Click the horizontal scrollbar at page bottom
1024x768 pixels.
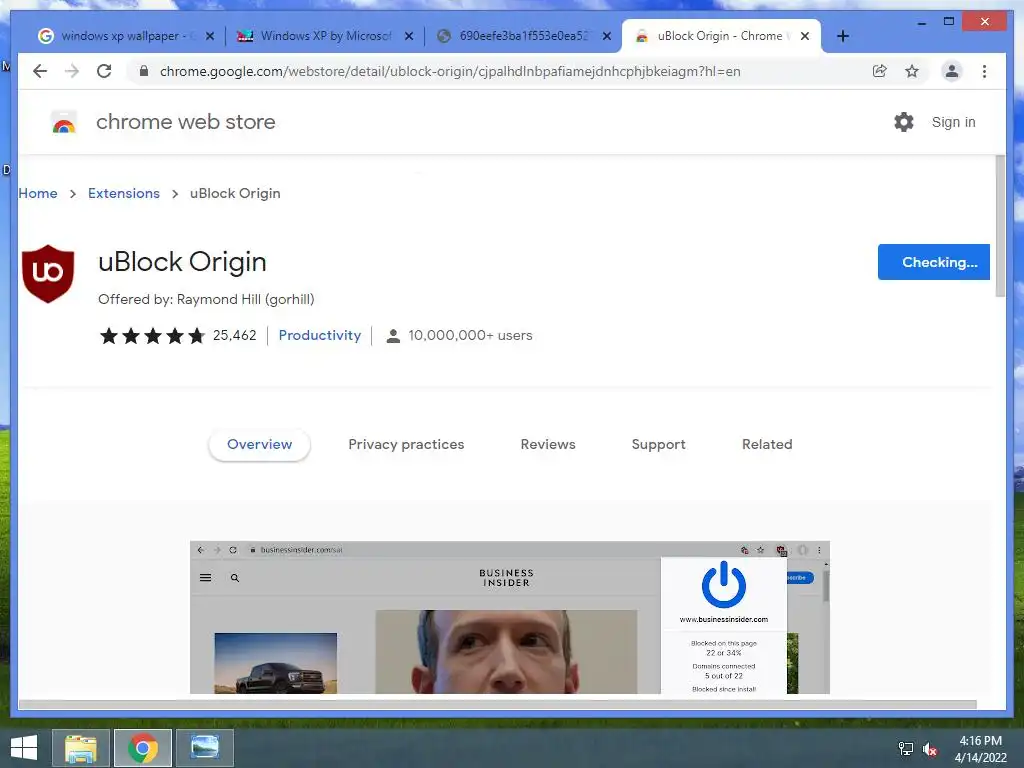coord(498,704)
